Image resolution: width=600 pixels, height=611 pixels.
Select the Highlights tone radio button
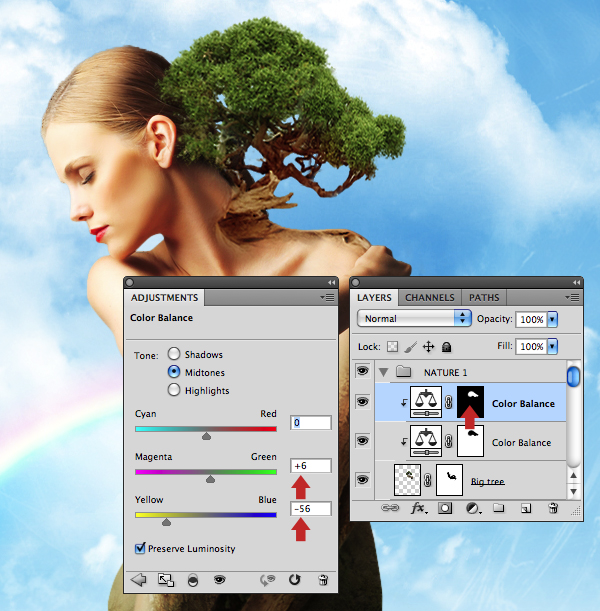coord(174,390)
